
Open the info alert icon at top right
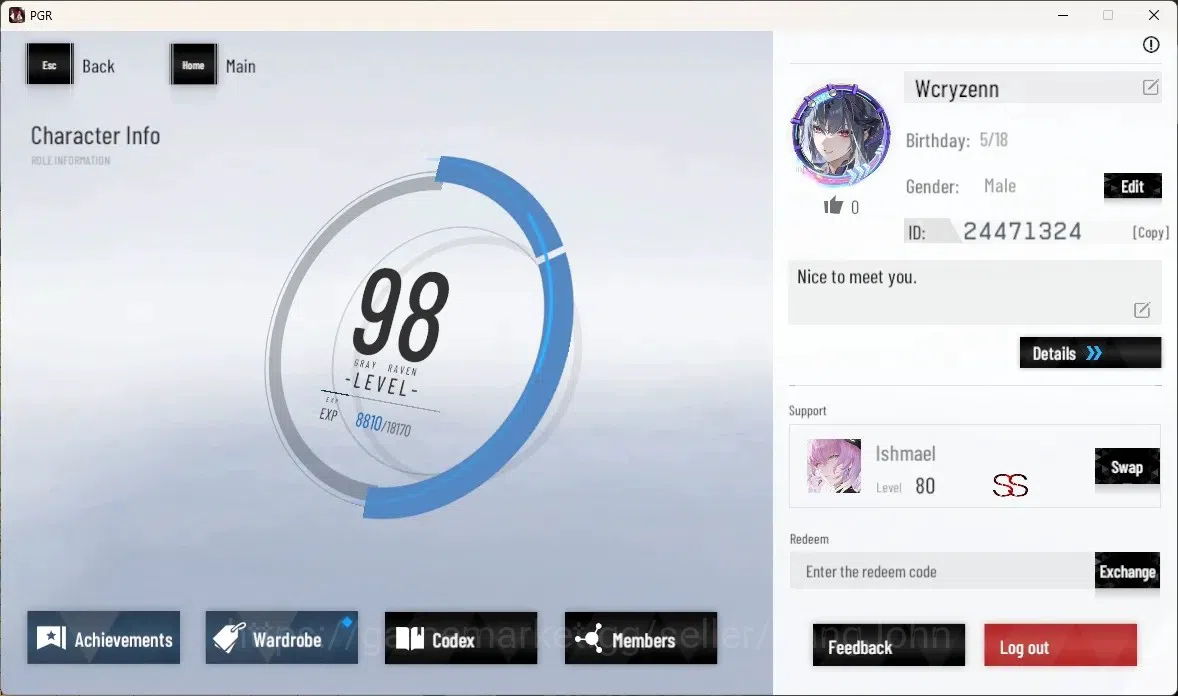tap(1150, 45)
